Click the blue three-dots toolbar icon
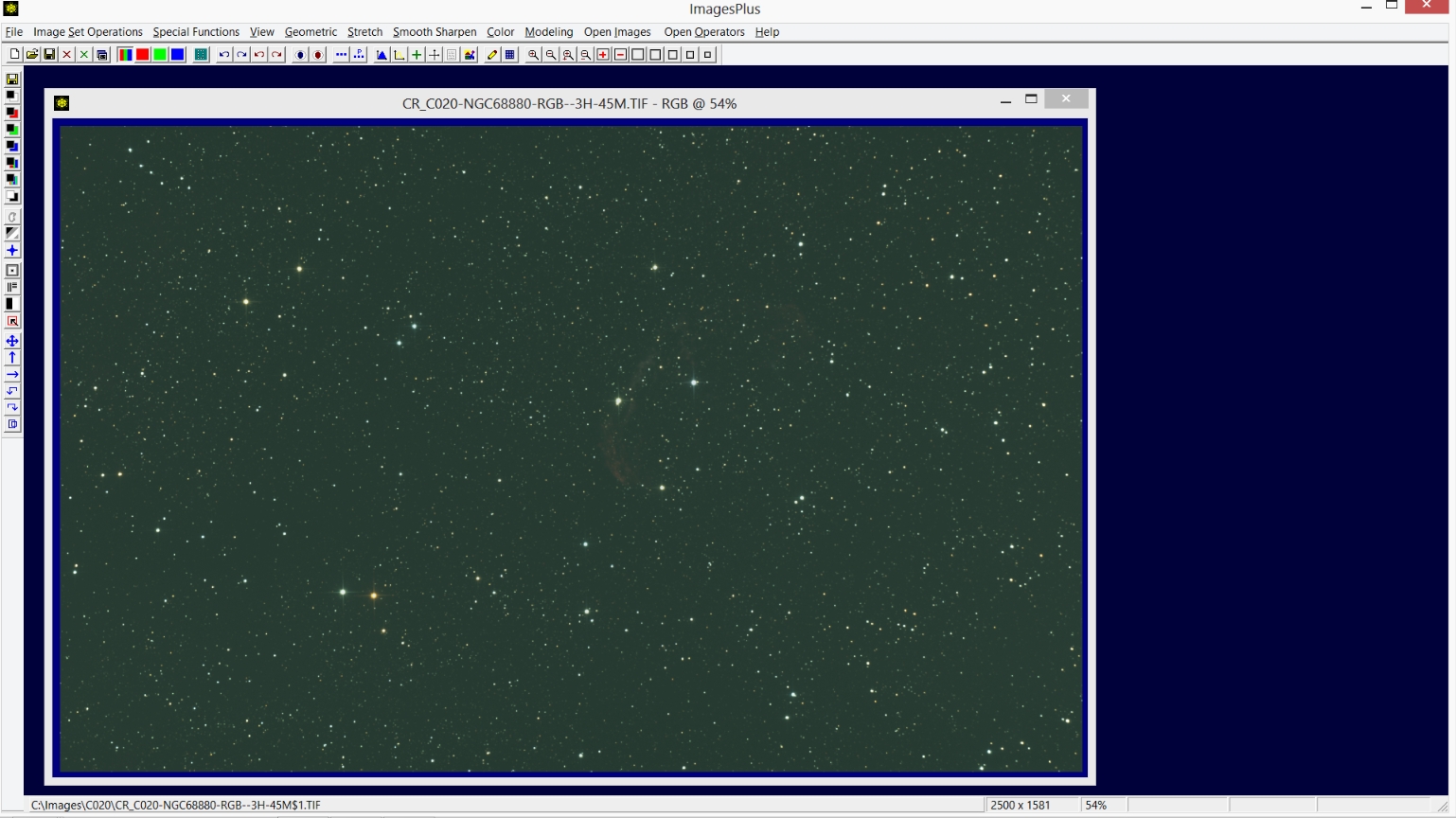The image size is (1456, 818). pyautogui.click(x=341, y=55)
